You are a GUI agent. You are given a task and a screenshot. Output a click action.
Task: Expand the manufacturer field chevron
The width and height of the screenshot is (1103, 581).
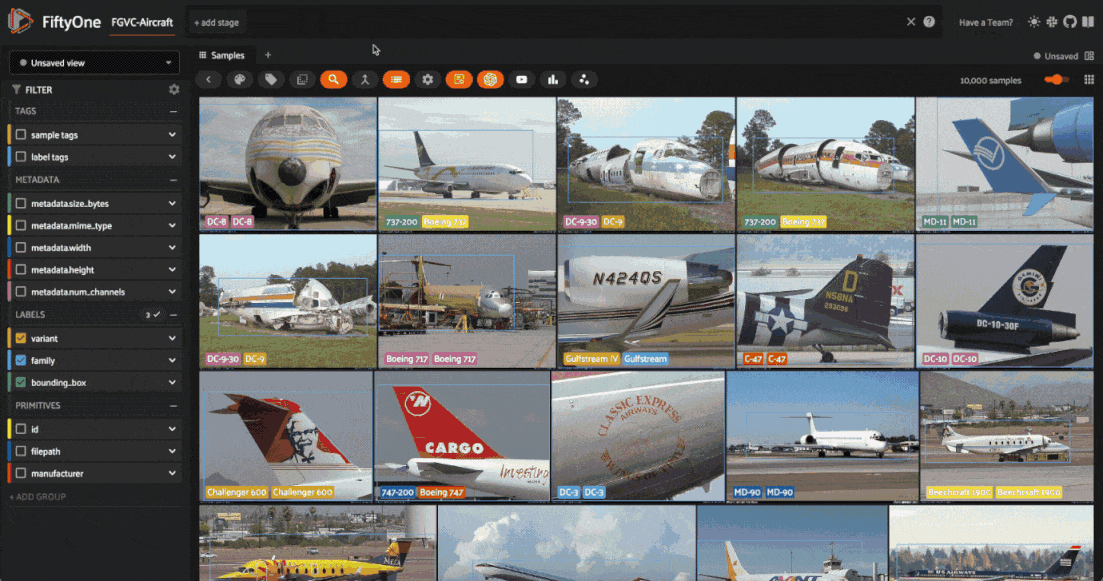point(172,473)
